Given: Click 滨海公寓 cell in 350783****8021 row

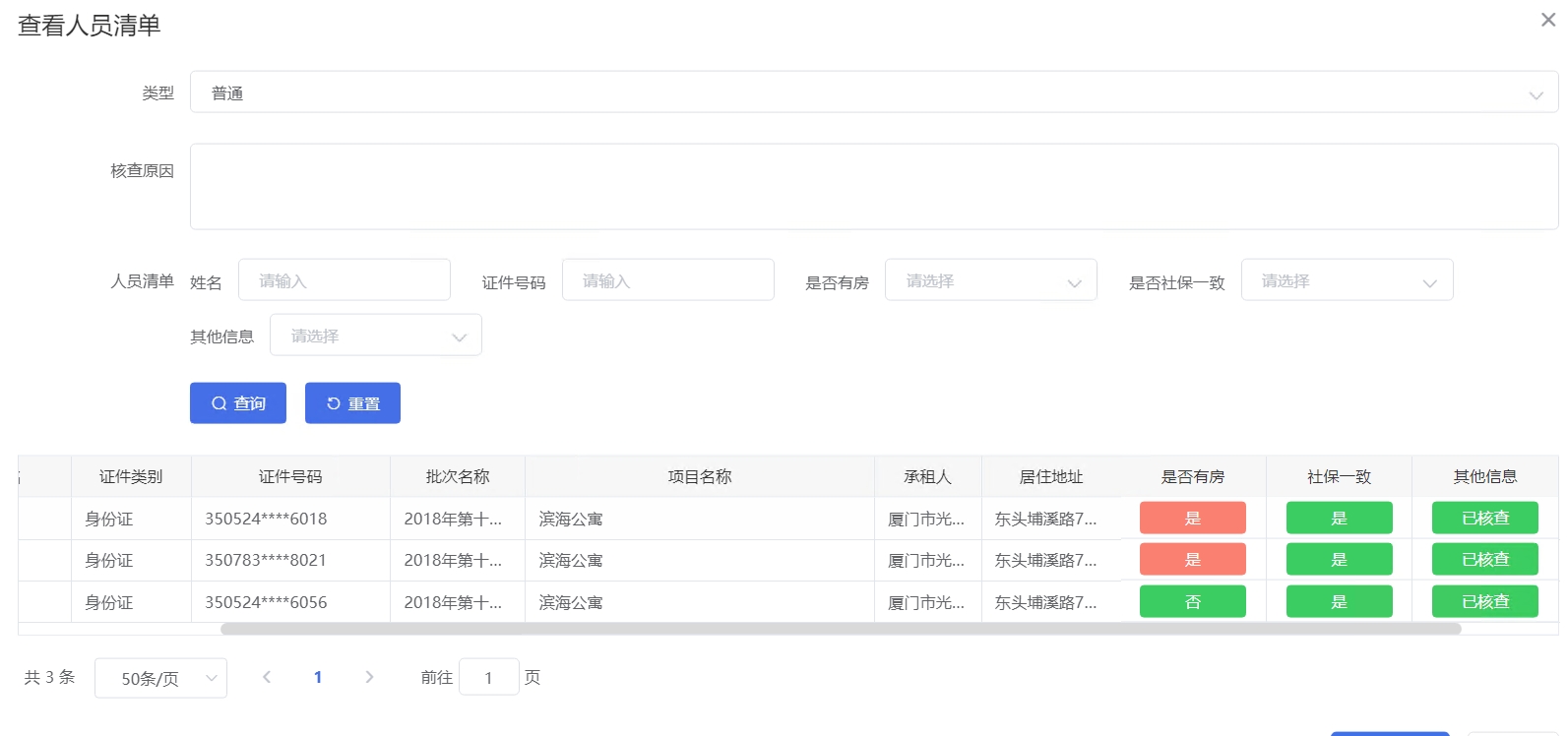Looking at the screenshot, I should (x=700, y=560).
